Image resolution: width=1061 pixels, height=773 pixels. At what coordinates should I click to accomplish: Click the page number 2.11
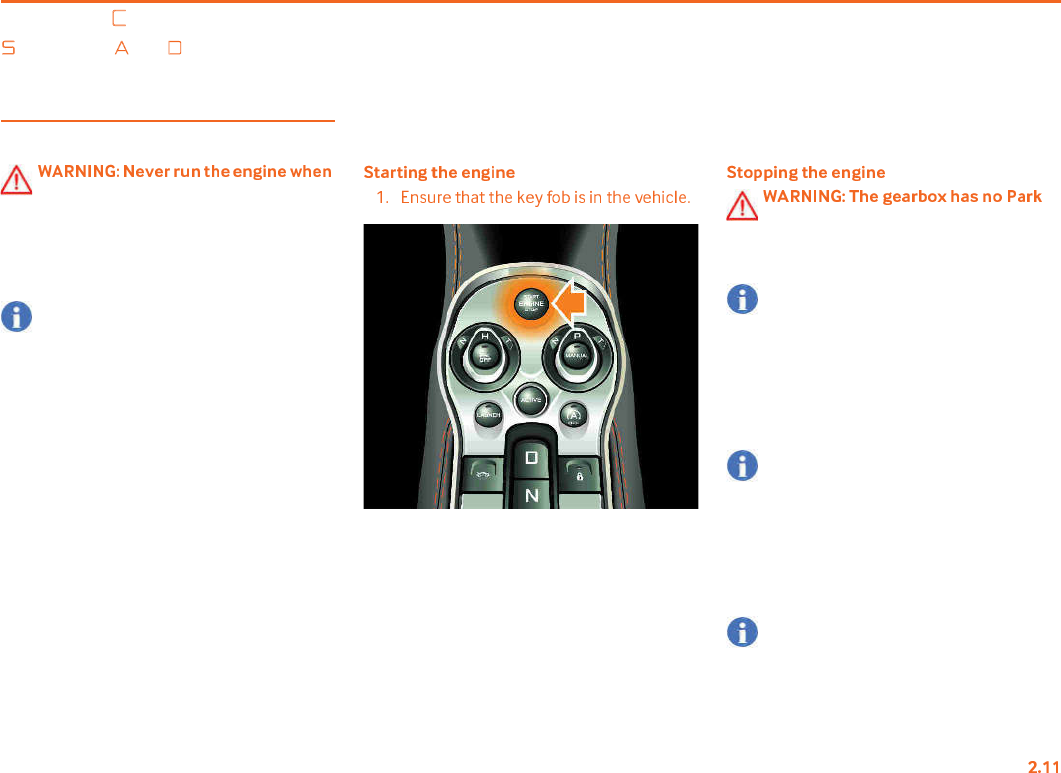tap(1043, 766)
